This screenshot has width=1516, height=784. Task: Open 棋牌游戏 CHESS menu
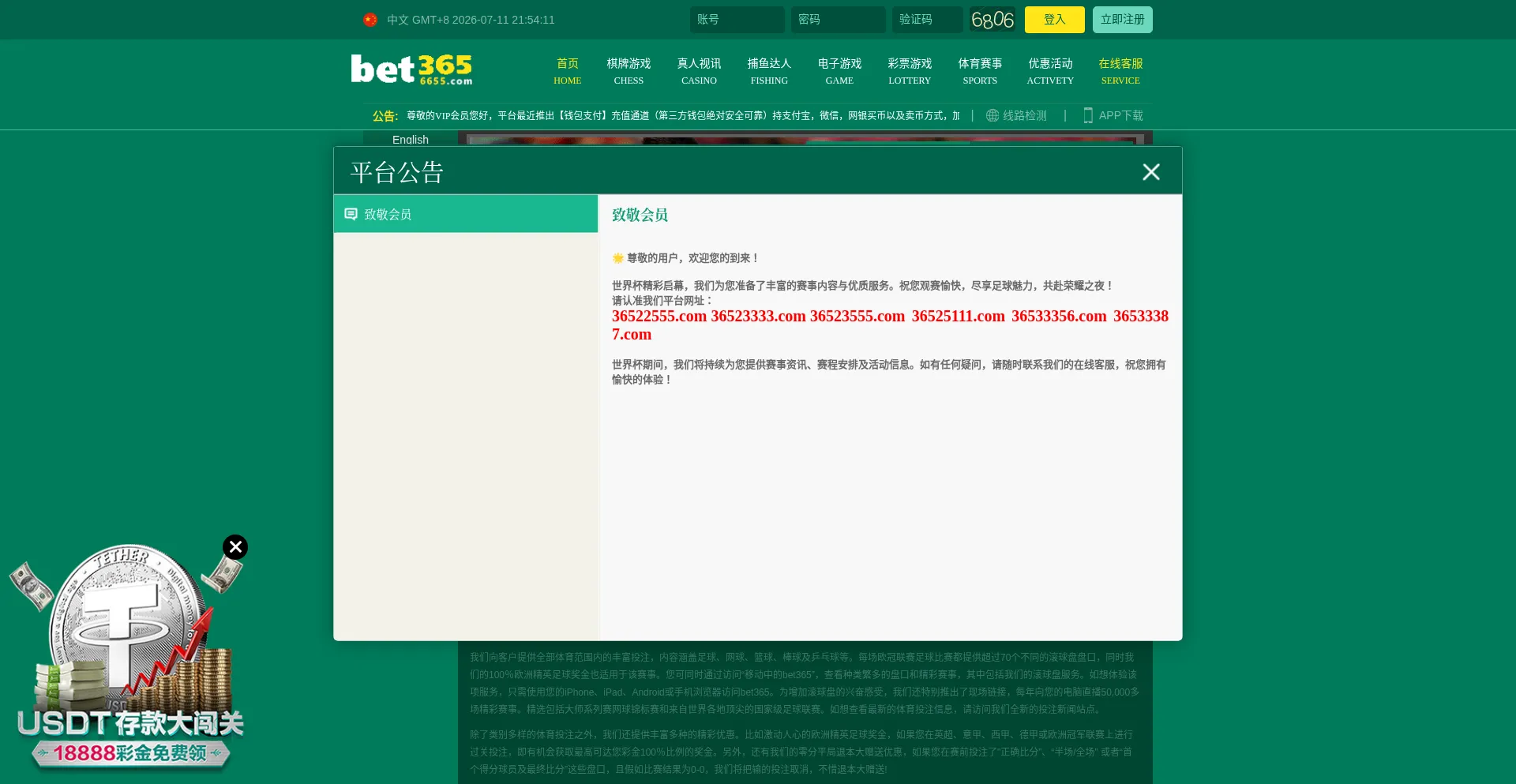(629, 71)
